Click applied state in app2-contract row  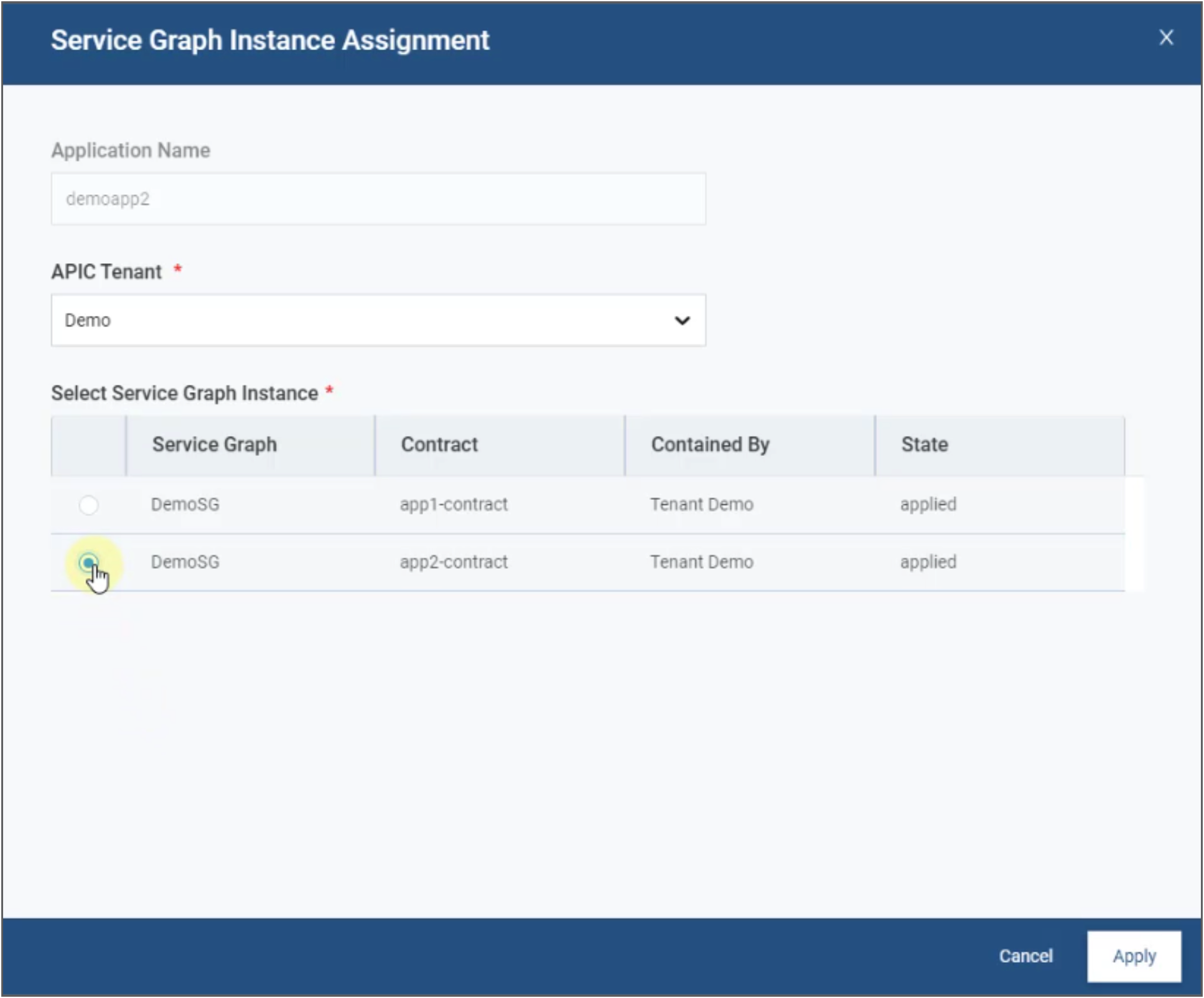click(928, 562)
